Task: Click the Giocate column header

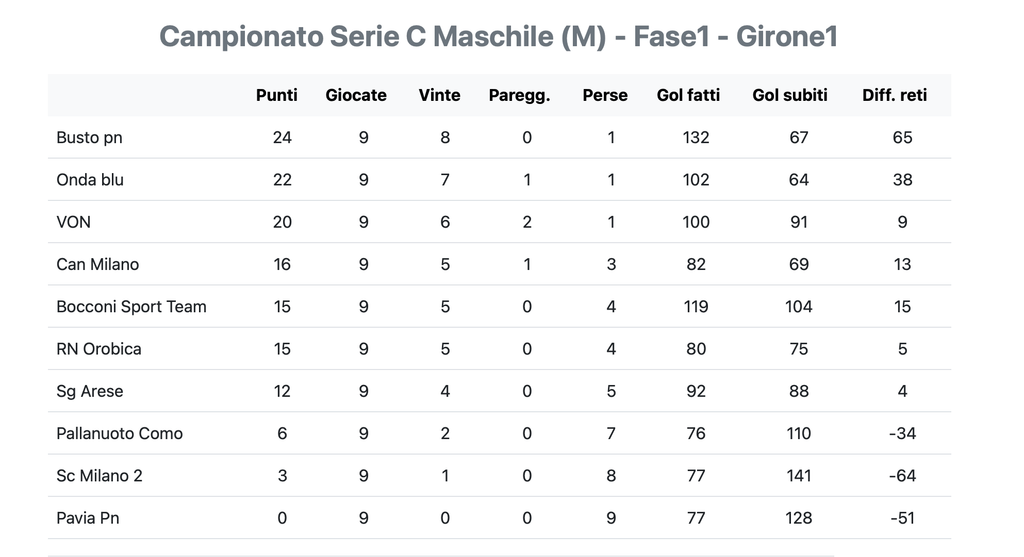Action: pos(356,95)
